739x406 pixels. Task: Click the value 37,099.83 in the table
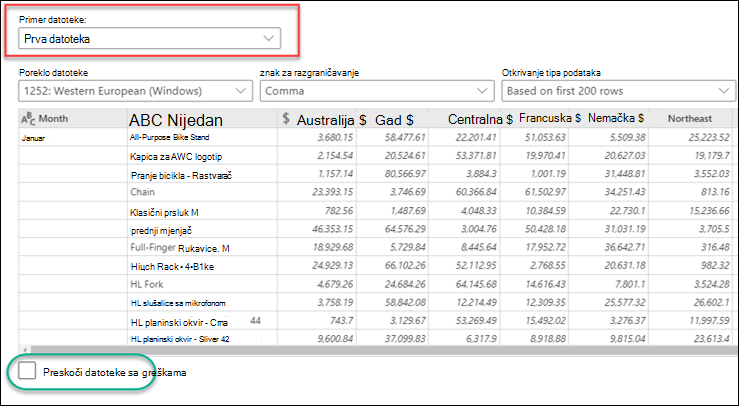[405, 339]
